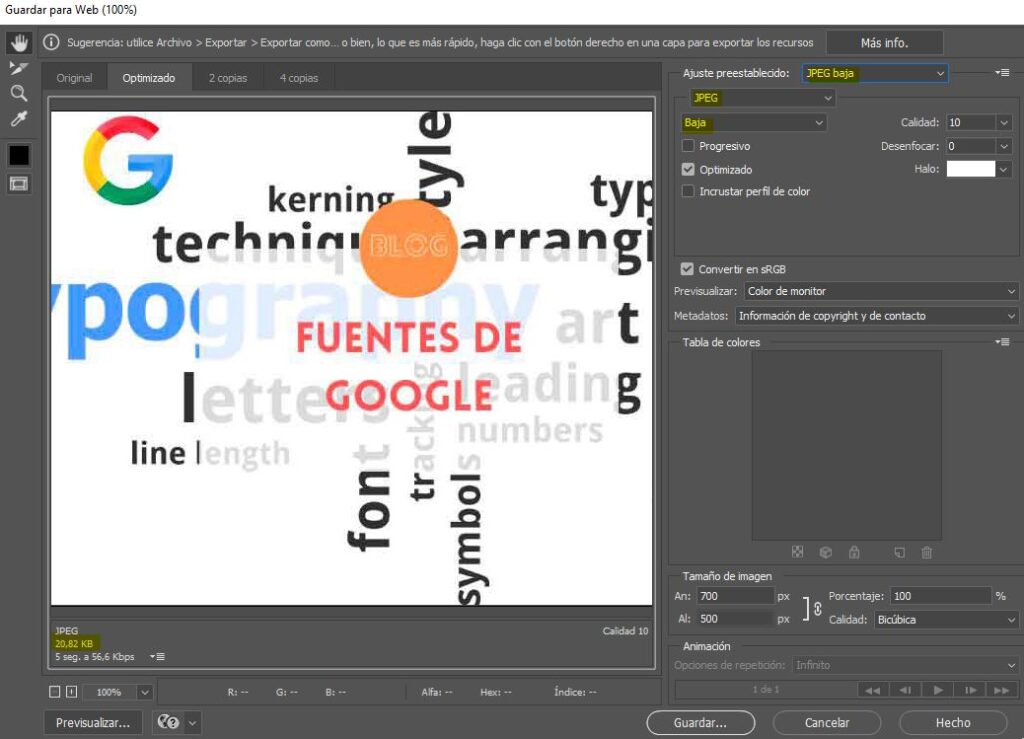Click the info suggestion icon

click(51, 42)
